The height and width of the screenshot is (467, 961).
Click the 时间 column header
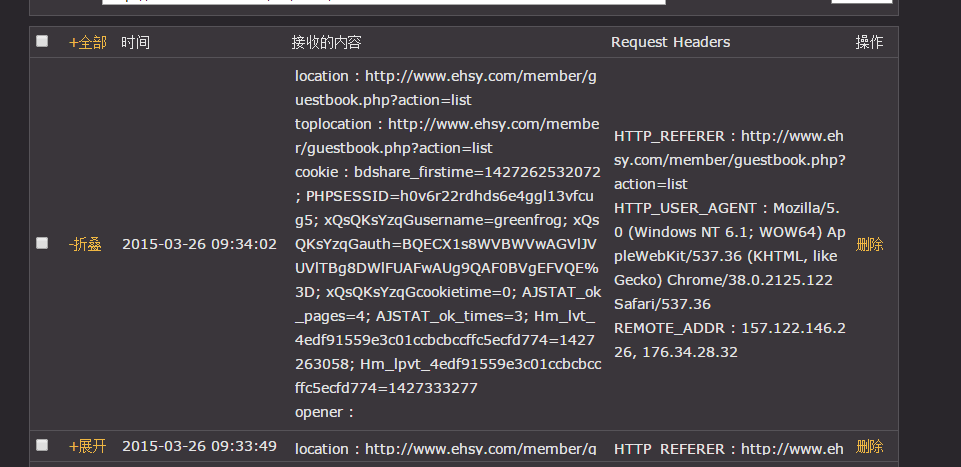135,42
